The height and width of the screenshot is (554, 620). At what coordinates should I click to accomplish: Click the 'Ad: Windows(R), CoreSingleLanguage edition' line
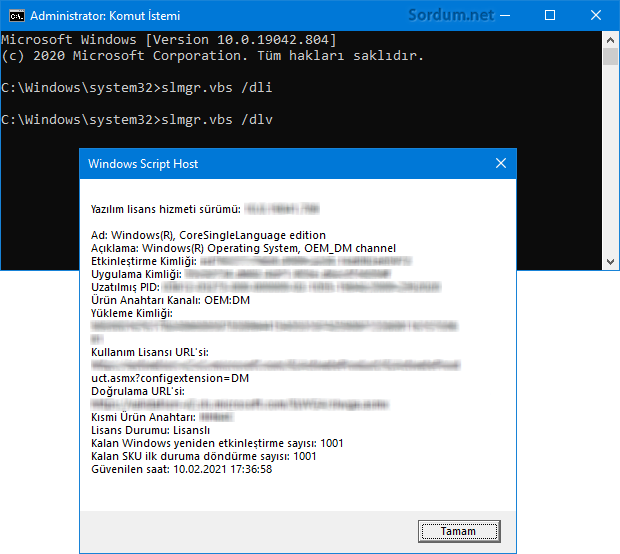point(208,235)
